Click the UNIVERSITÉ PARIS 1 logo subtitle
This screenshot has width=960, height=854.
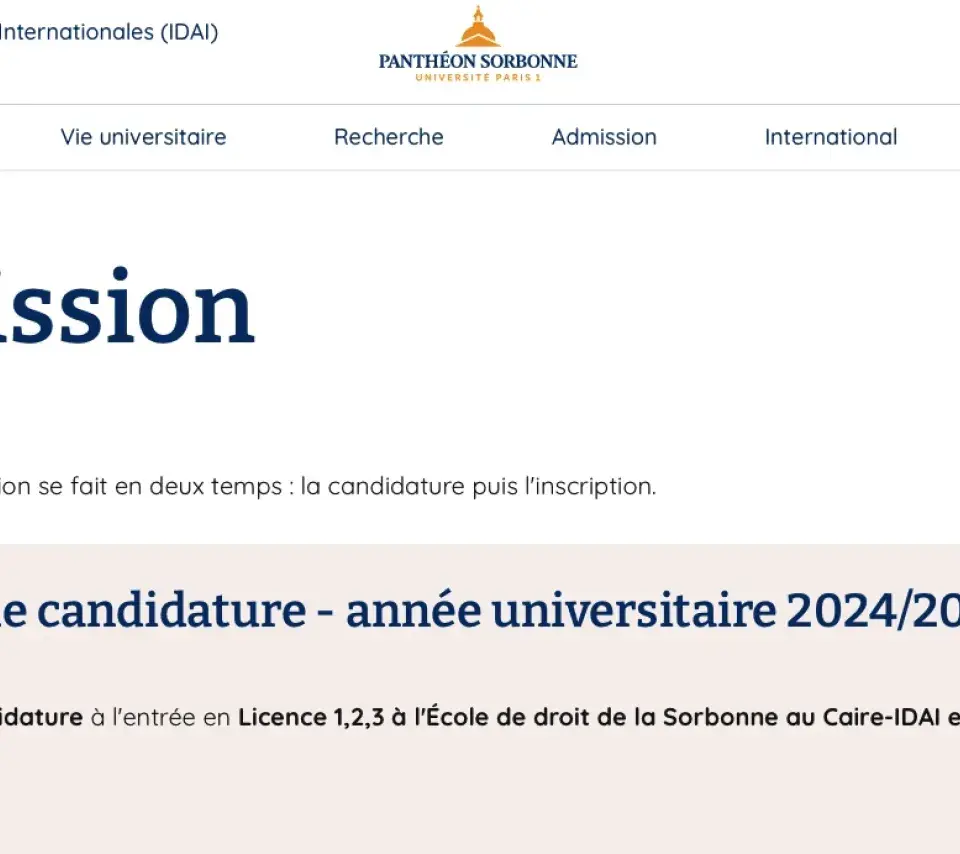pos(478,77)
